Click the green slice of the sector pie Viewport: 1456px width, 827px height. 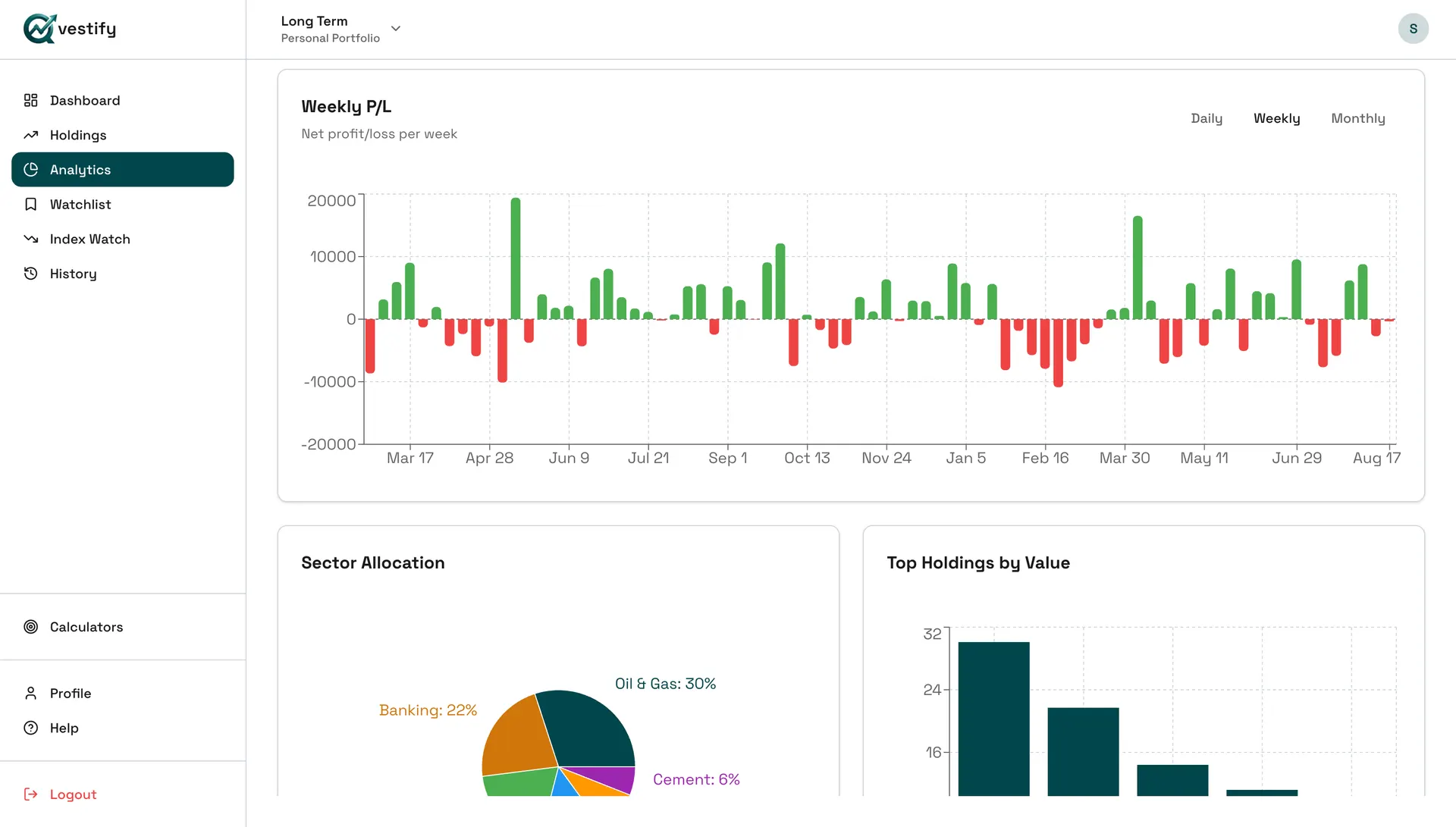[520, 783]
